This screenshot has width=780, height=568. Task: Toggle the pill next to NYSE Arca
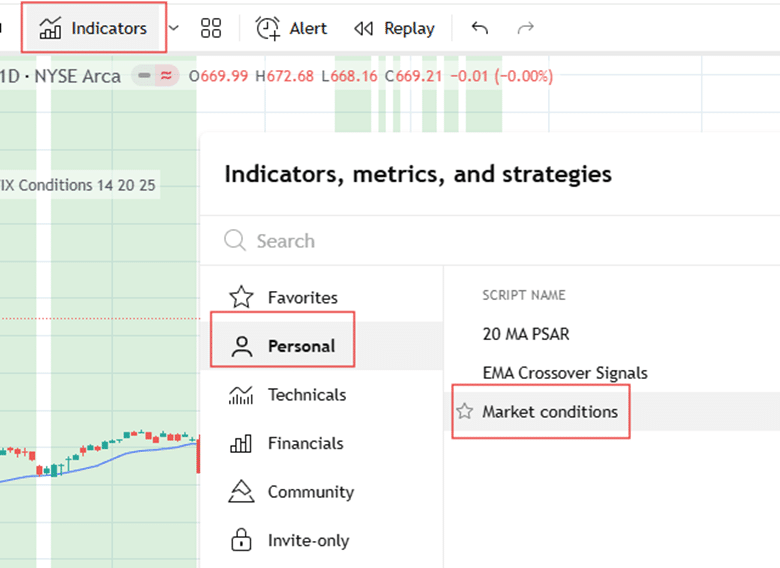(155, 76)
